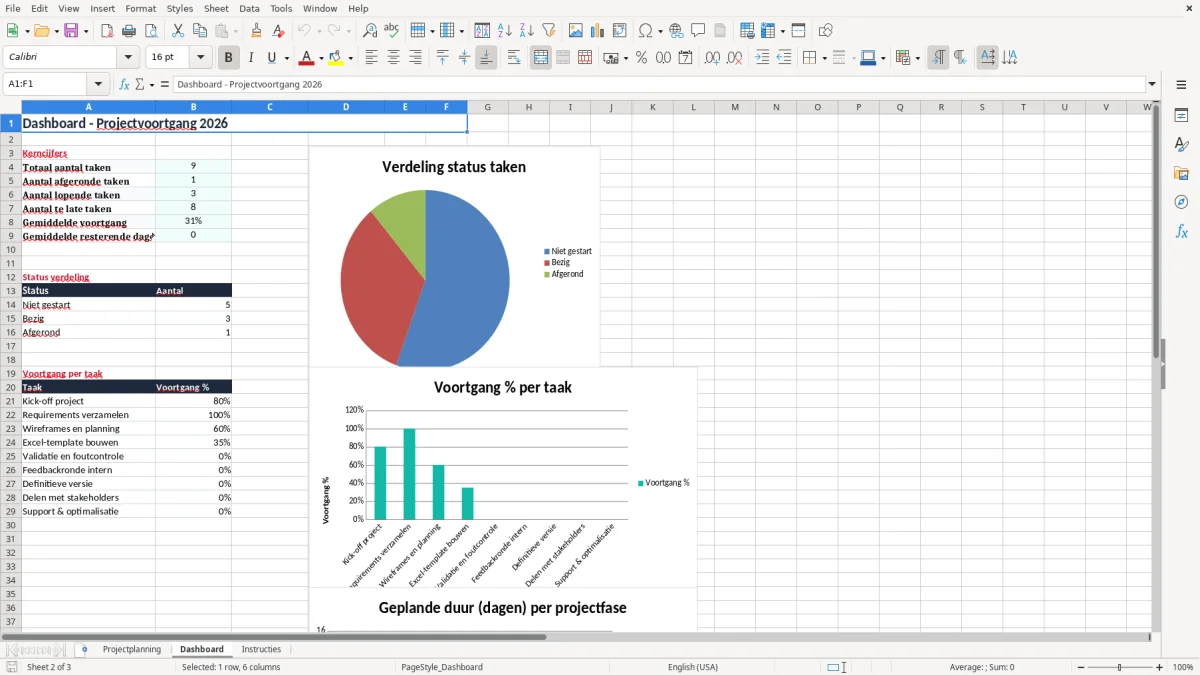
Task: Open the Format menu
Action: click(140, 8)
